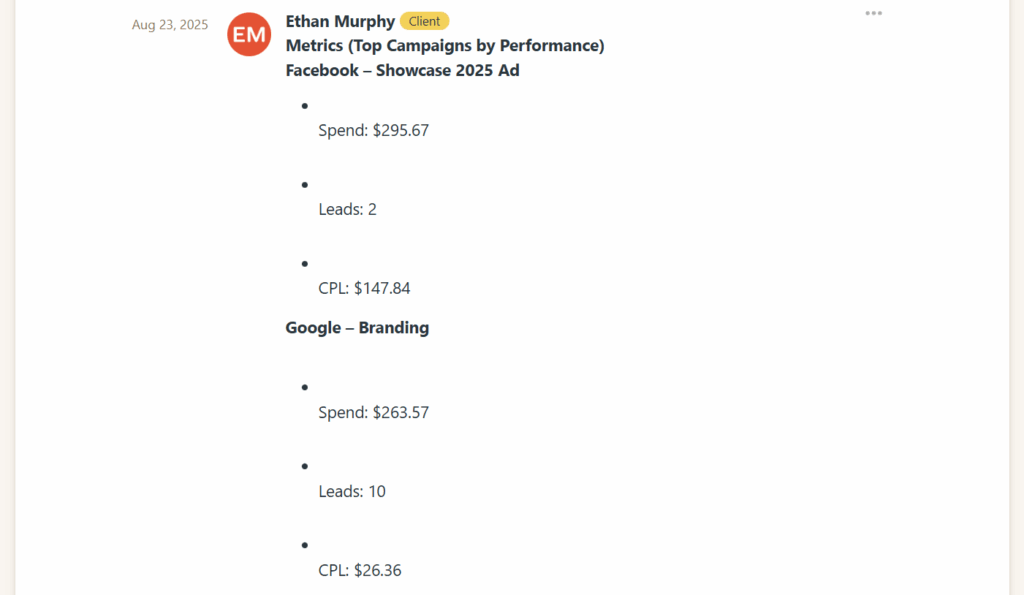Click the orange EM avatar

(x=249, y=35)
